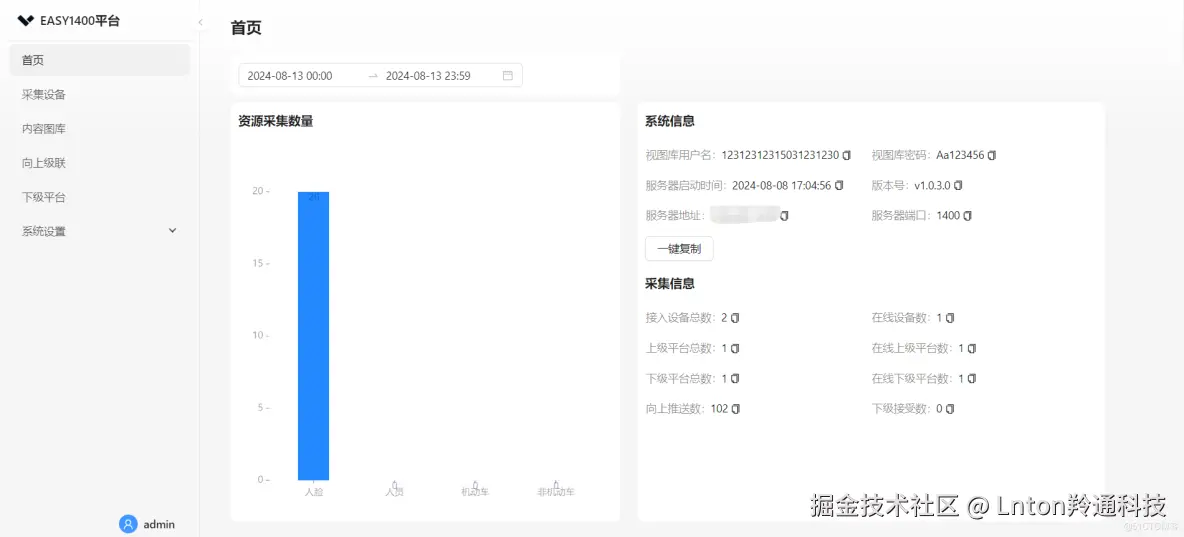Open the 内容图库 menu item
Viewport: 1184px width, 537px height.
[x=100, y=128]
